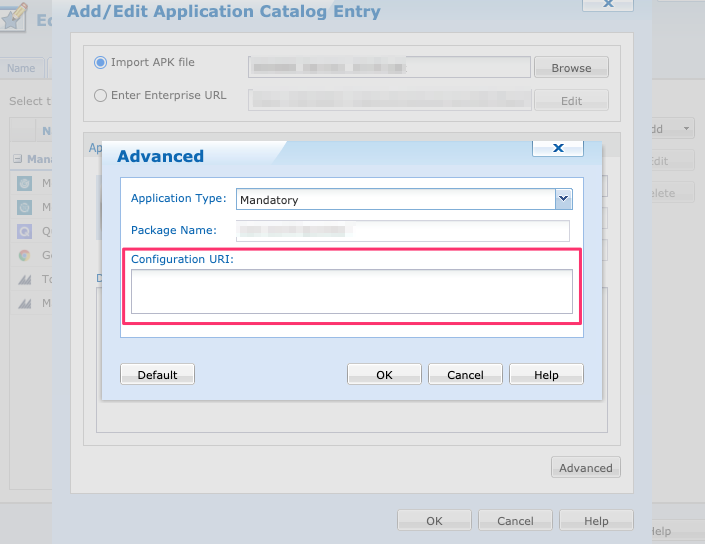Open Help from the Advanced dialog
This screenshot has width=705, height=544.
coord(546,375)
